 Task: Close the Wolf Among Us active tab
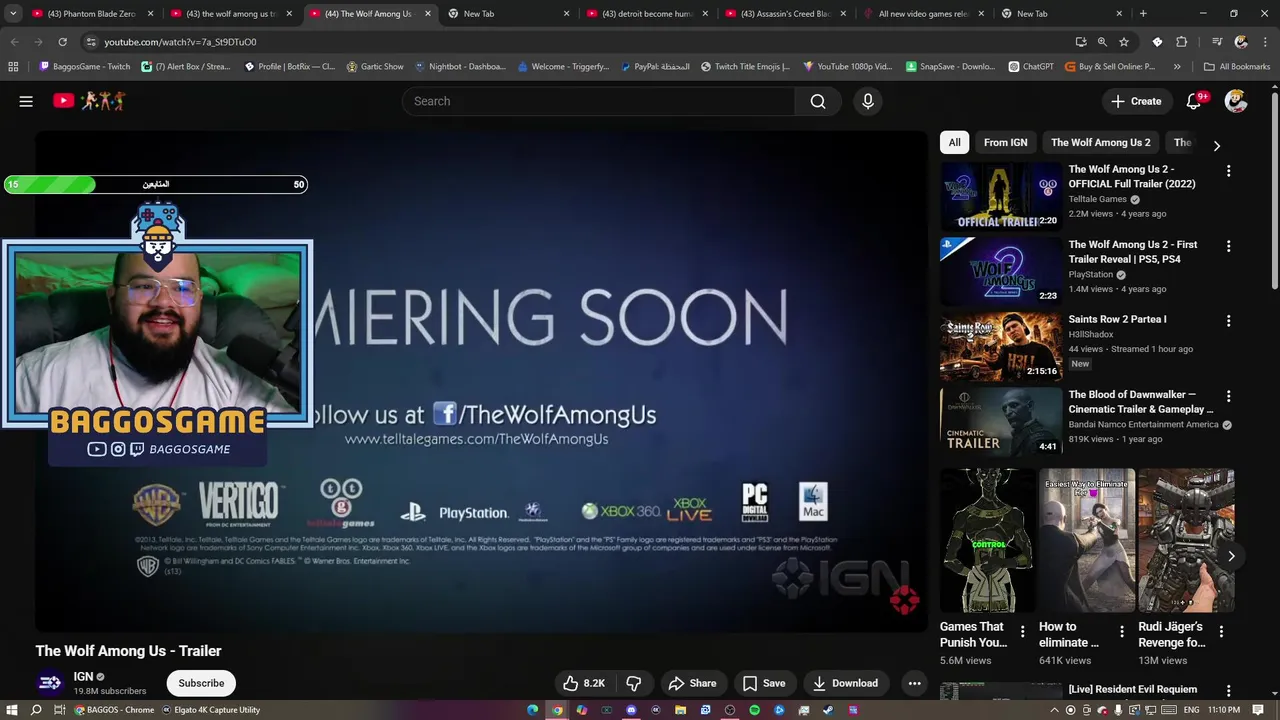pyautogui.click(x=428, y=14)
